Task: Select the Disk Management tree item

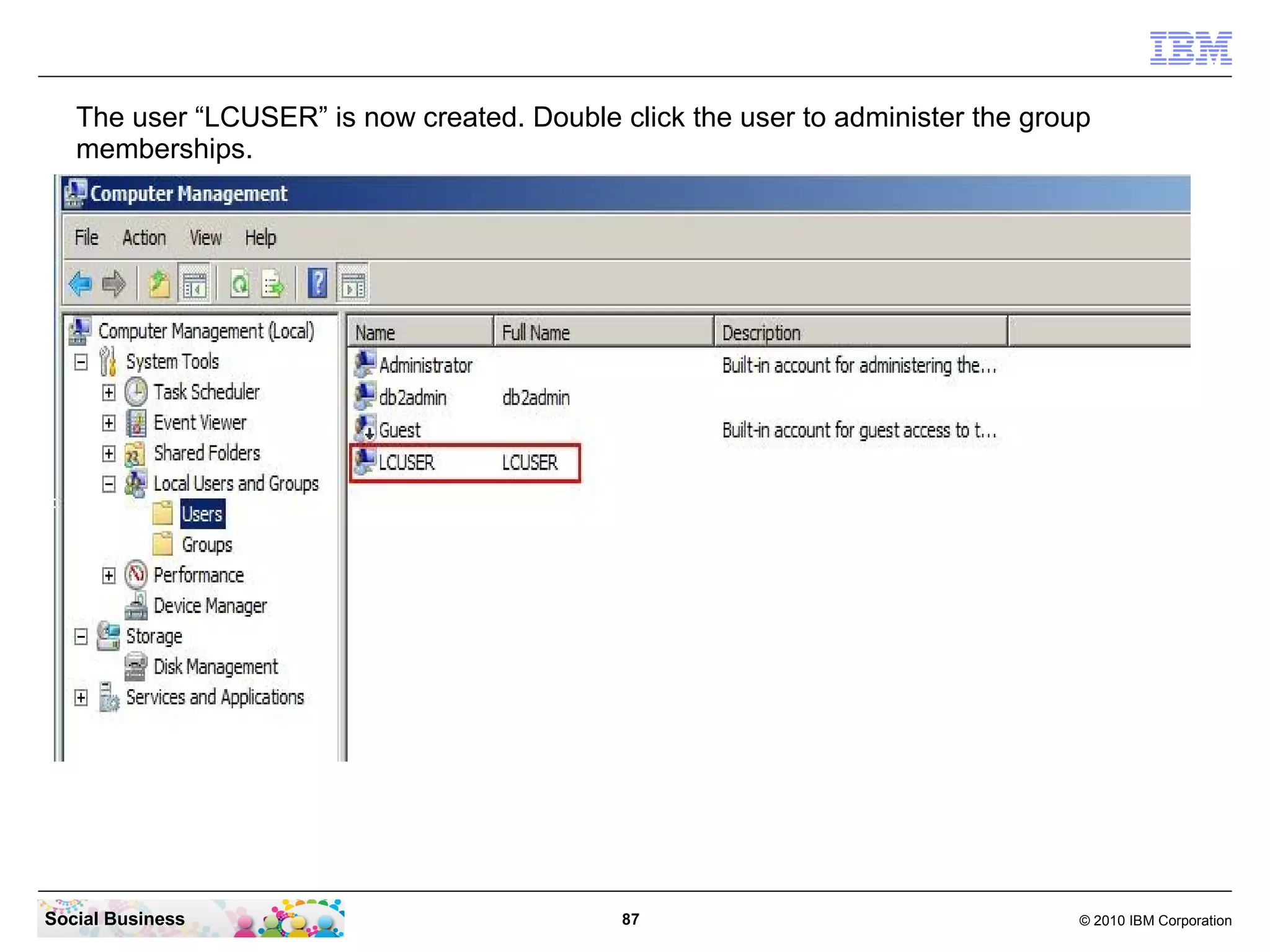Action: [x=216, y=667]
